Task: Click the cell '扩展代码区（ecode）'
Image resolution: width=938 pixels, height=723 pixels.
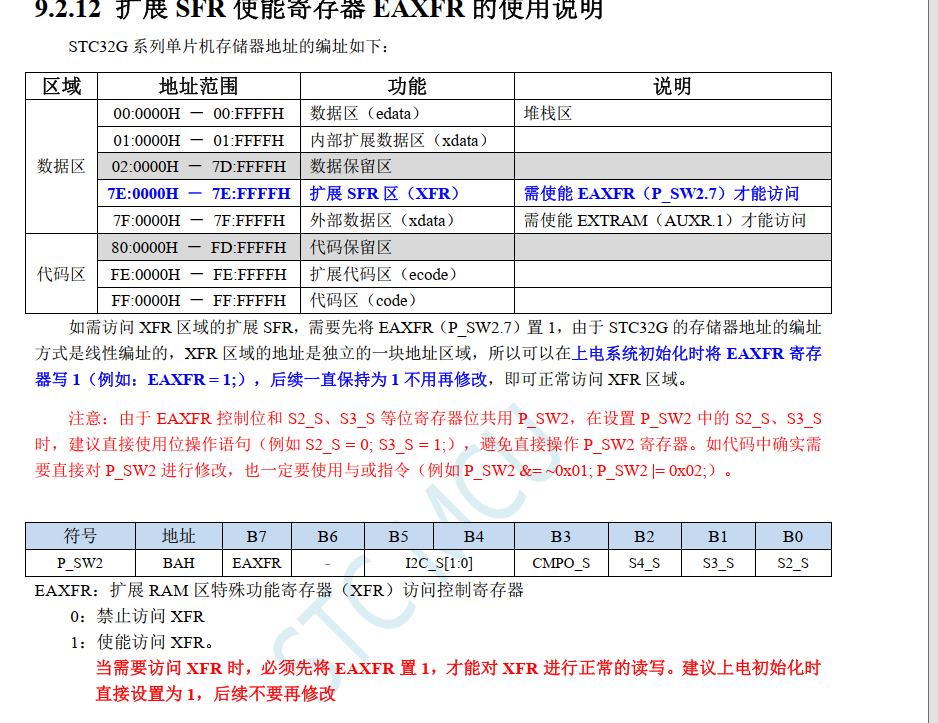Action: pyautogui.click(x=407, y=274)
